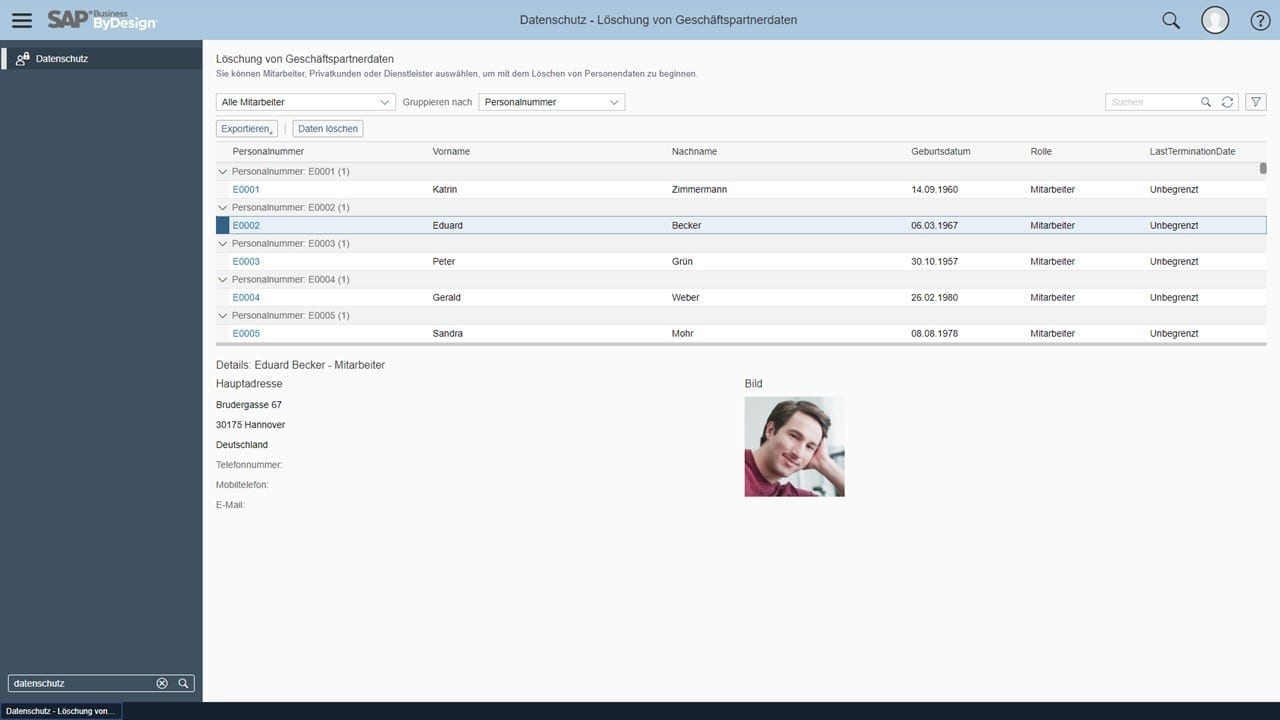Open employee link E0001
1280x720 pixels.
(246, 190)
